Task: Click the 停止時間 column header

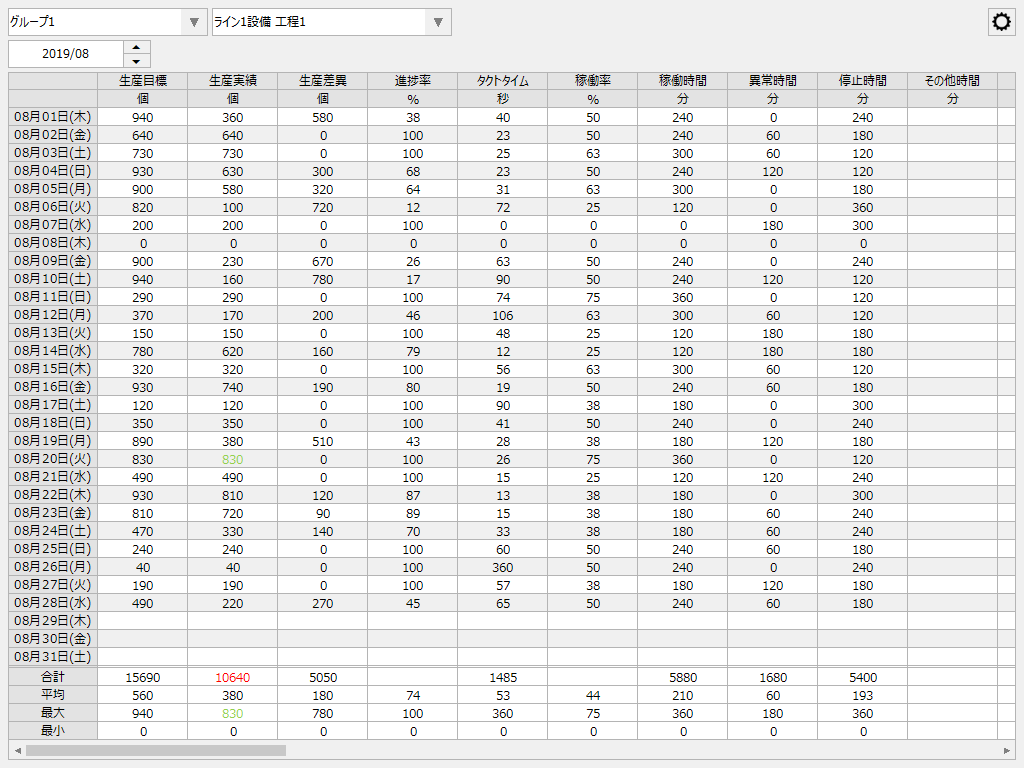Action: [x=863, y=83]
